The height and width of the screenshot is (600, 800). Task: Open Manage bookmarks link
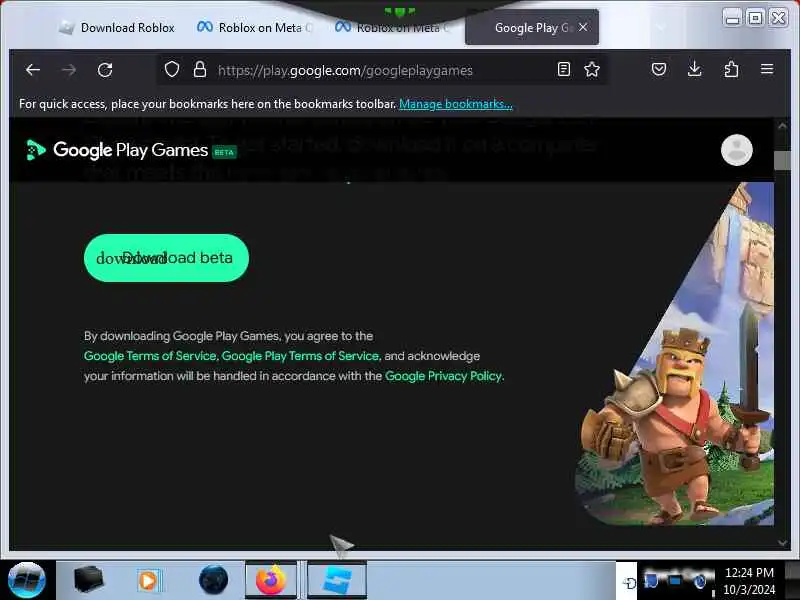[456, 104]
